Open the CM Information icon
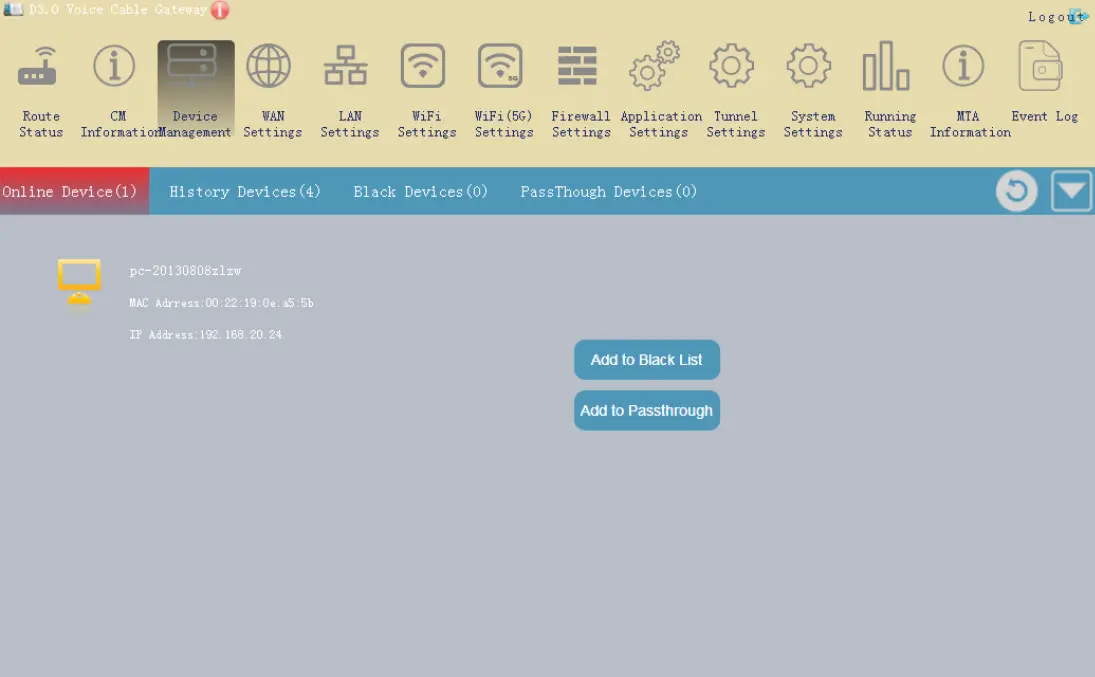Screen dimensions: 1095x677 point(114,66)
